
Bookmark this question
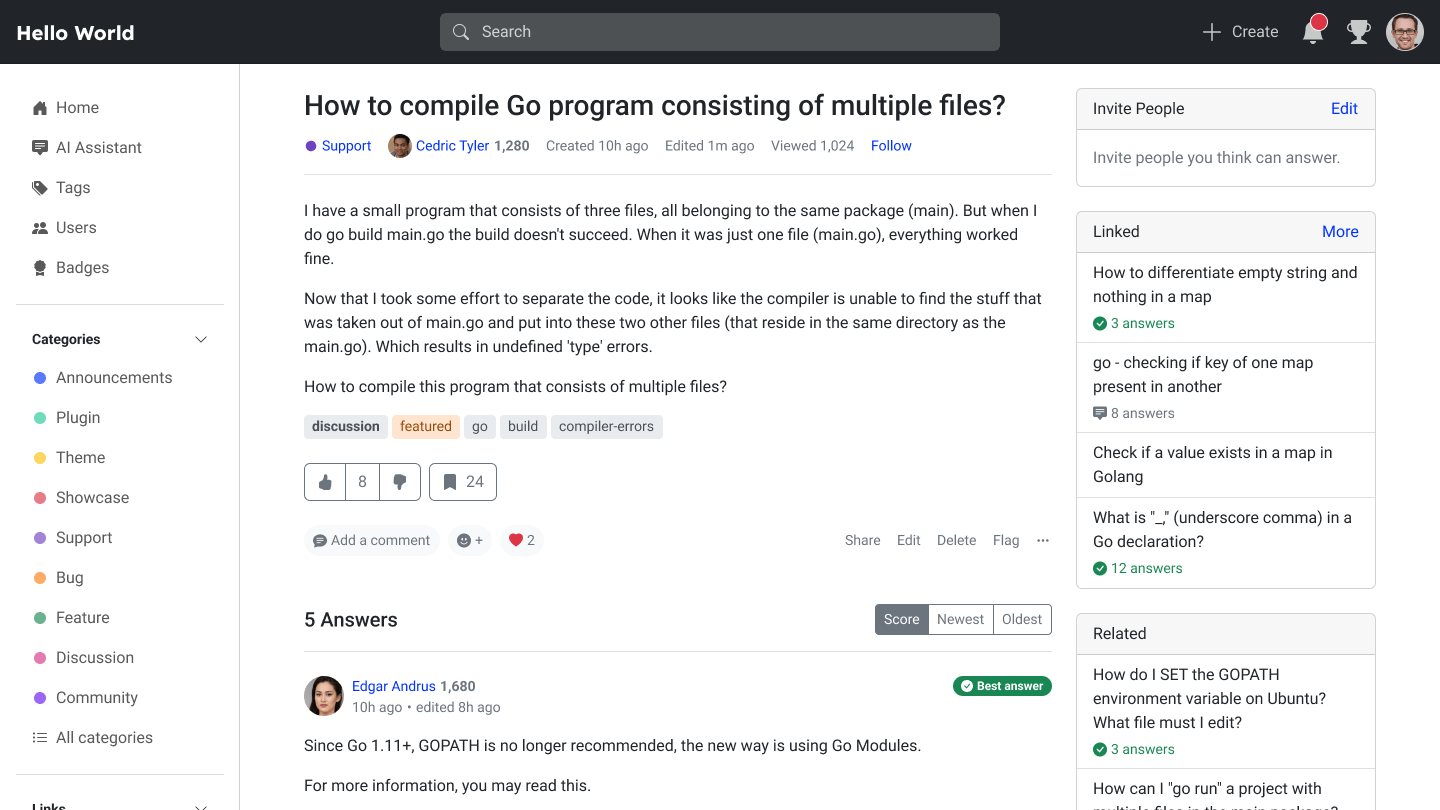pyautogui.click(x=463, y=482)
